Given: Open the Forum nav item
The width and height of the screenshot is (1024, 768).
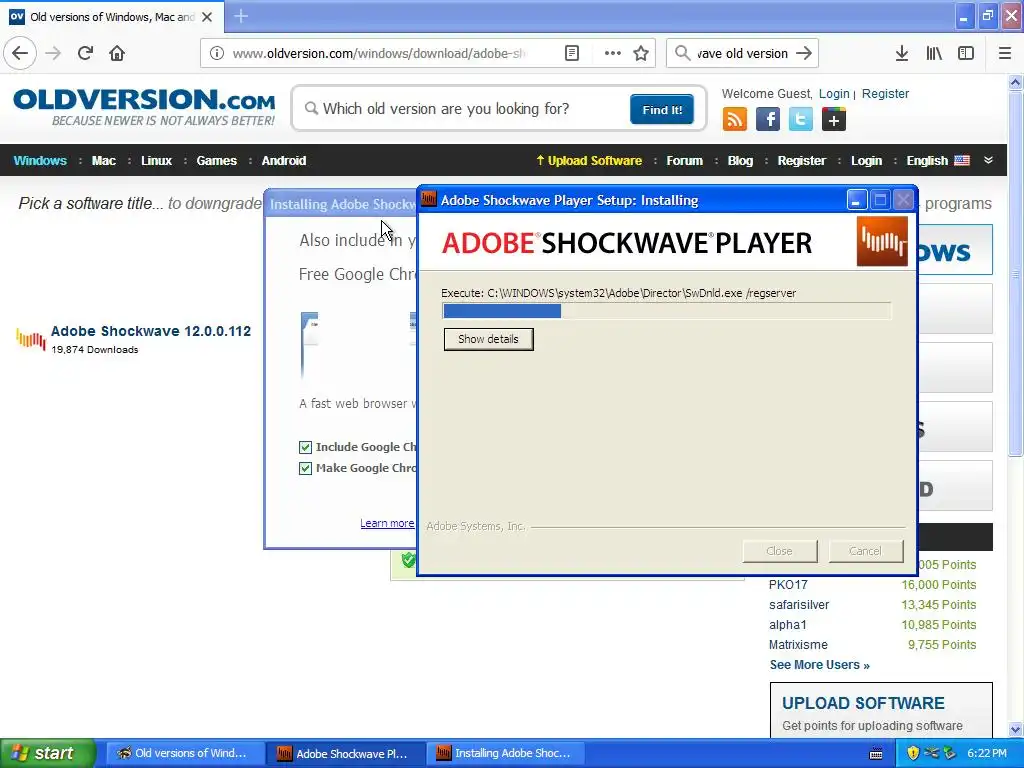Looking at the screenshot, I should coord(684,161).
